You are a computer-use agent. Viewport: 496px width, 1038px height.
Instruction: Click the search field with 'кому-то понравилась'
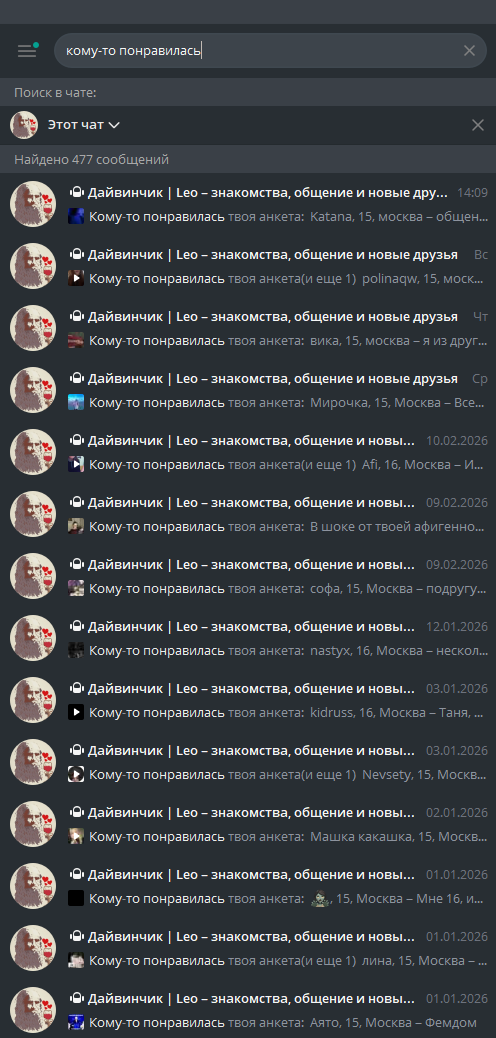pyautogui.click(x=270, y=51)
